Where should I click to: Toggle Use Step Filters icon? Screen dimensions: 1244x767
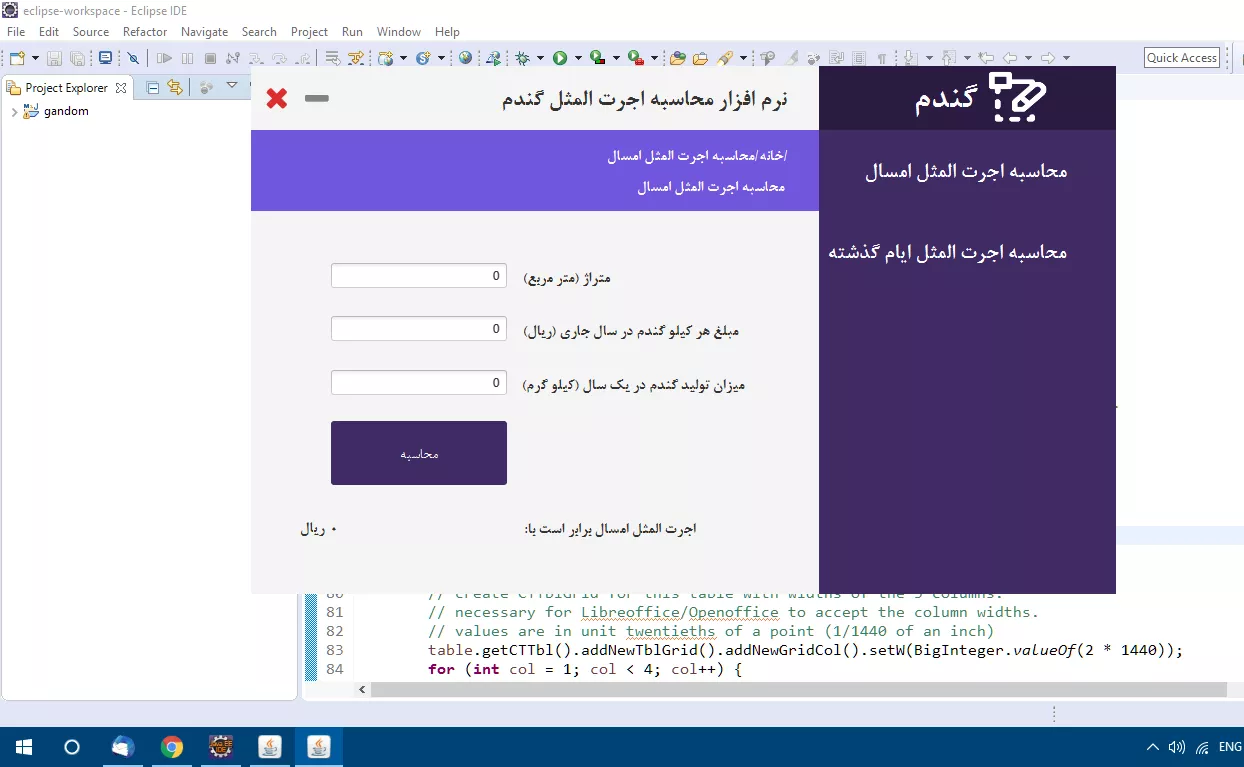click(x=355, y=58)
